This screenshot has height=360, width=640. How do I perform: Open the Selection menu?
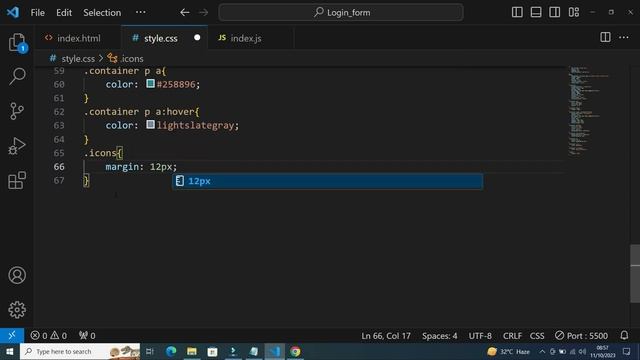click(102, 13)
